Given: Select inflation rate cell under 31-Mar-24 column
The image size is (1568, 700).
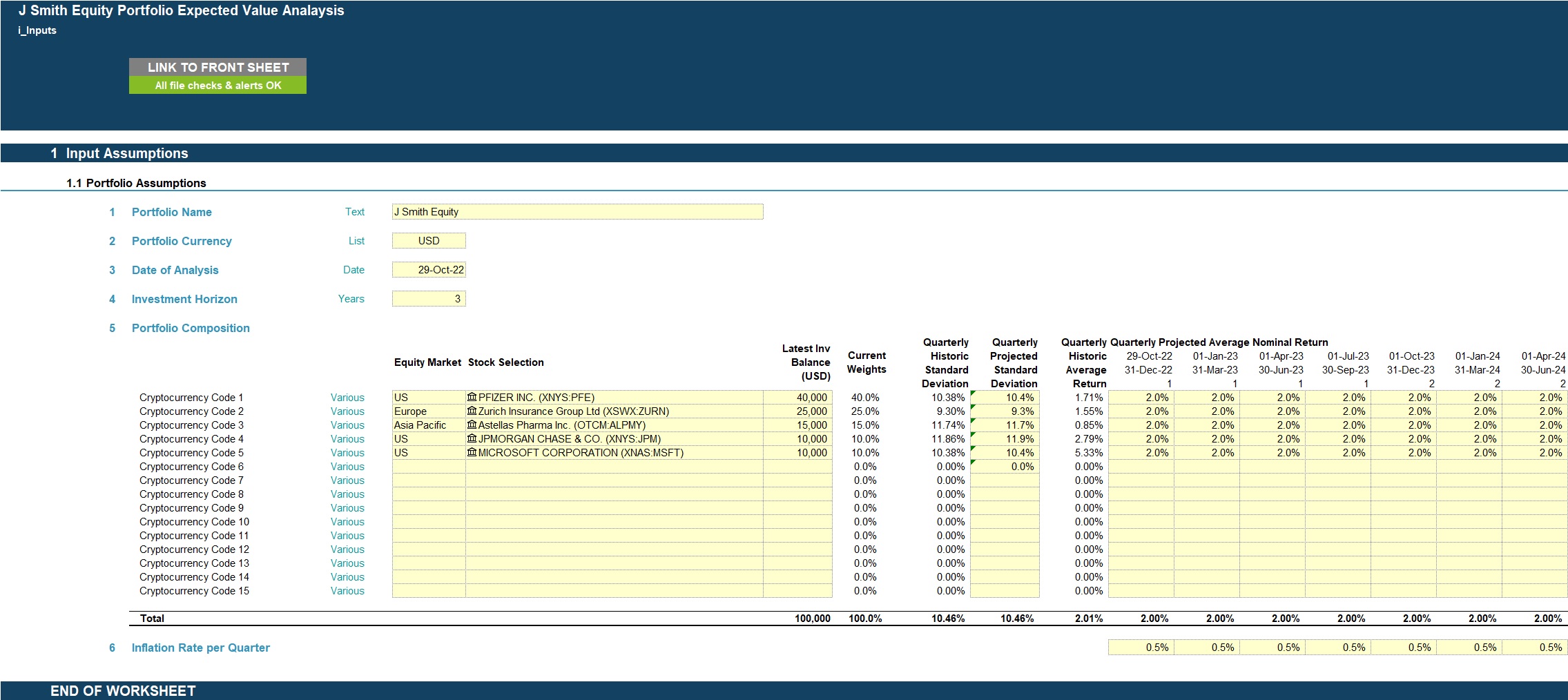Looking at the screenshot, I should pos(1469,648).
